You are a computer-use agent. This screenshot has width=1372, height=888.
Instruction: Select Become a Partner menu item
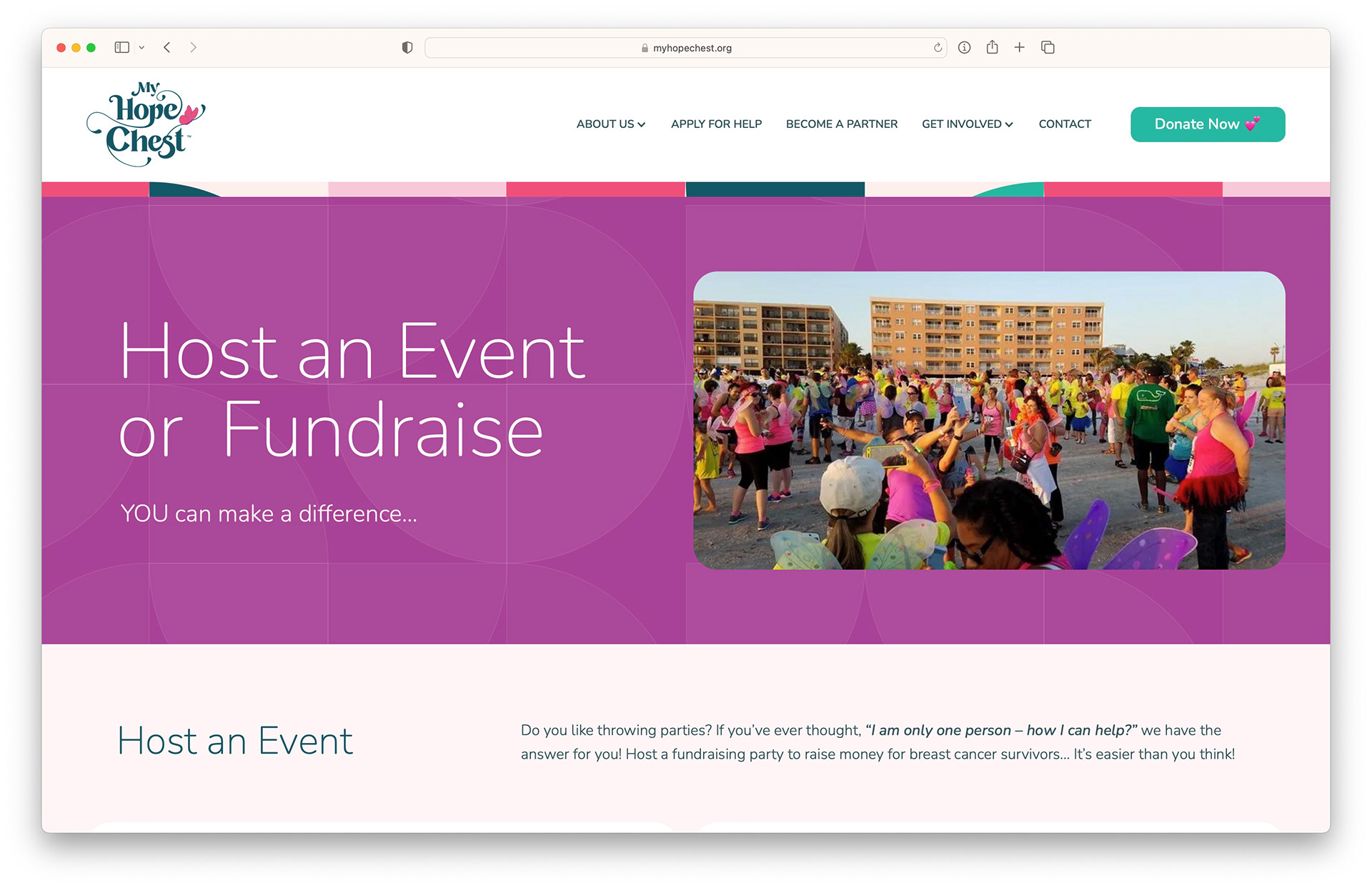[x=841, y=124]
